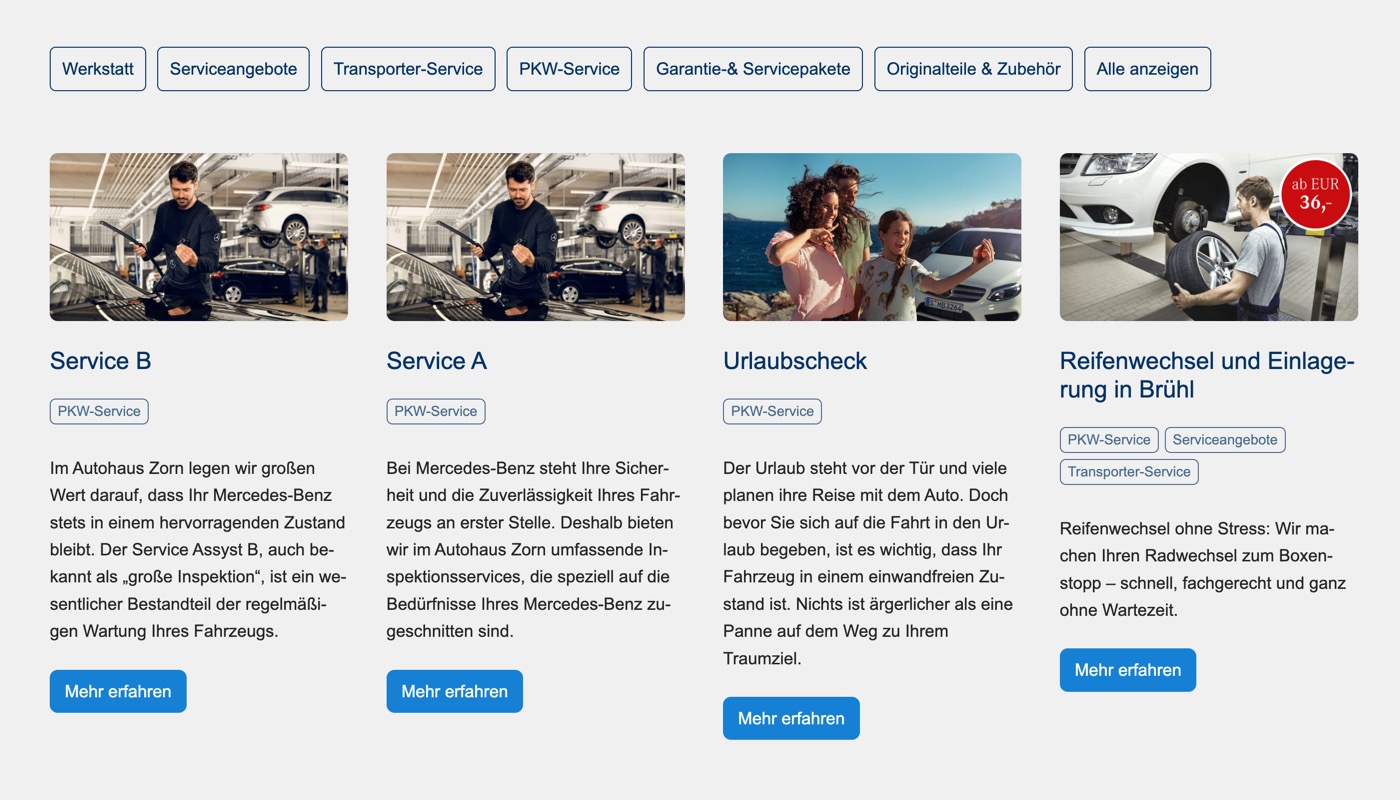
Task: Filter by Serviceangebote
Action: (x=233, y=69)
